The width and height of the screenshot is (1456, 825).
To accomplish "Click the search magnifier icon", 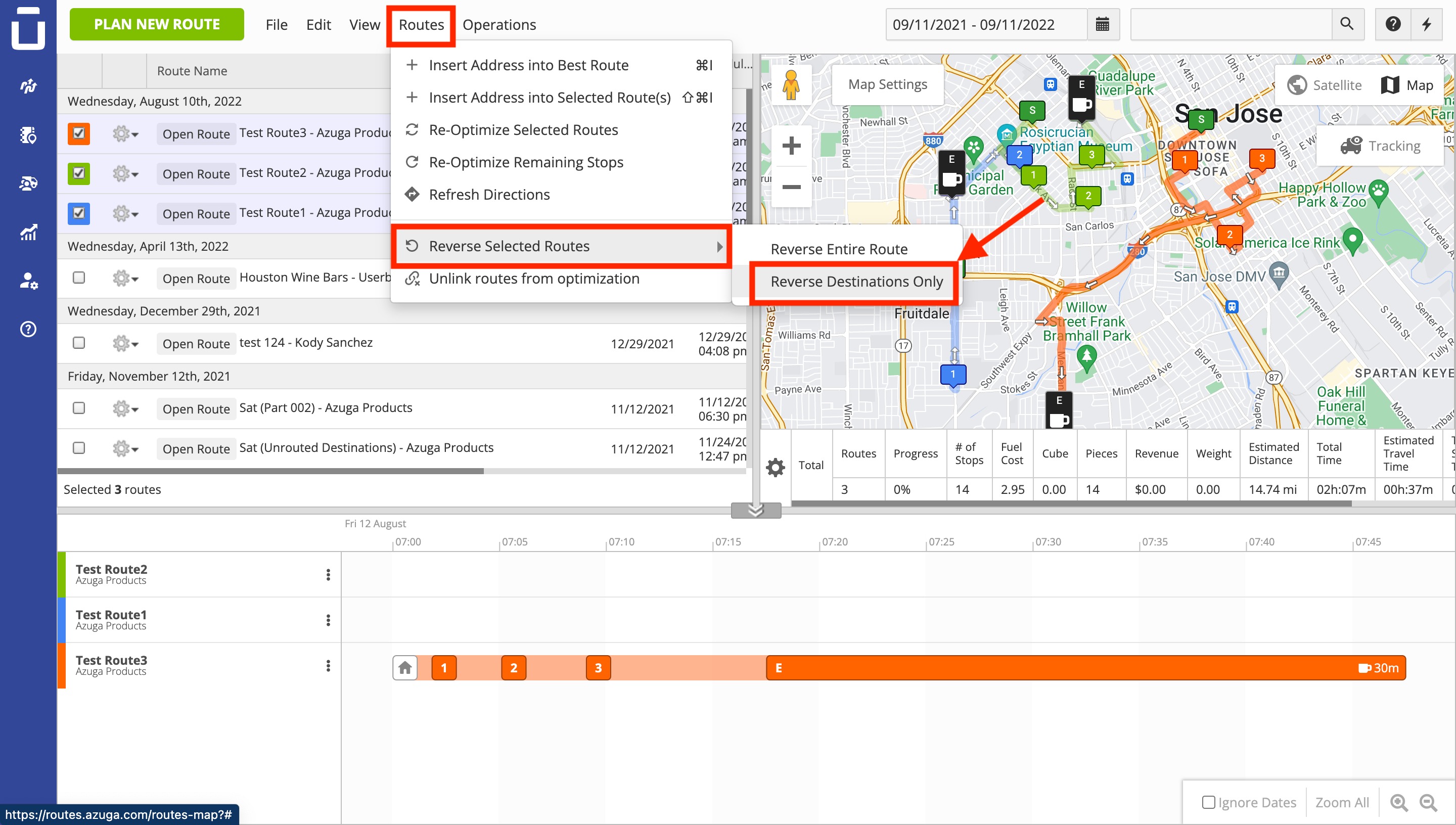I will point(1347,24).
